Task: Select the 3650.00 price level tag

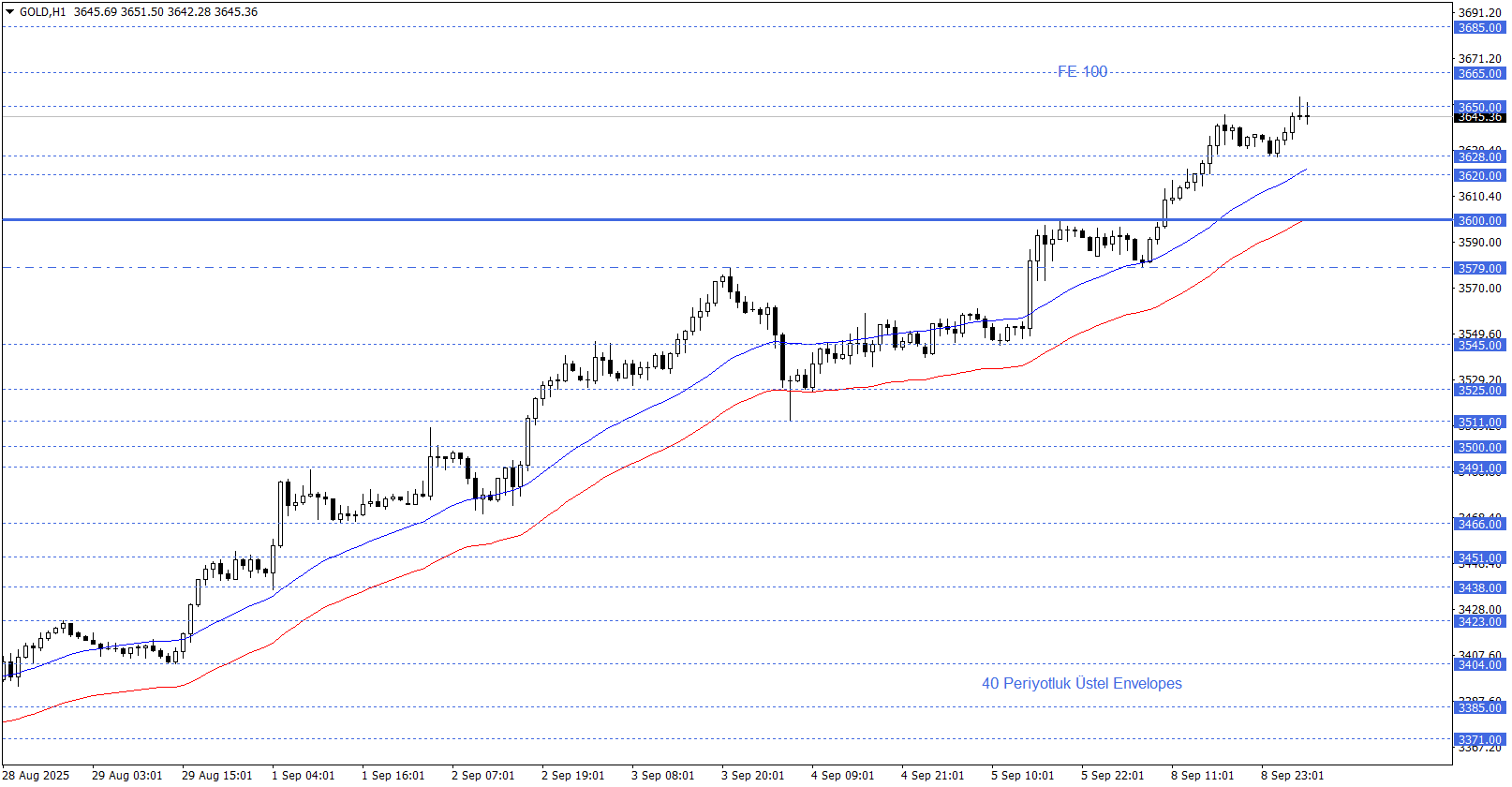Action: point(1479,106)
